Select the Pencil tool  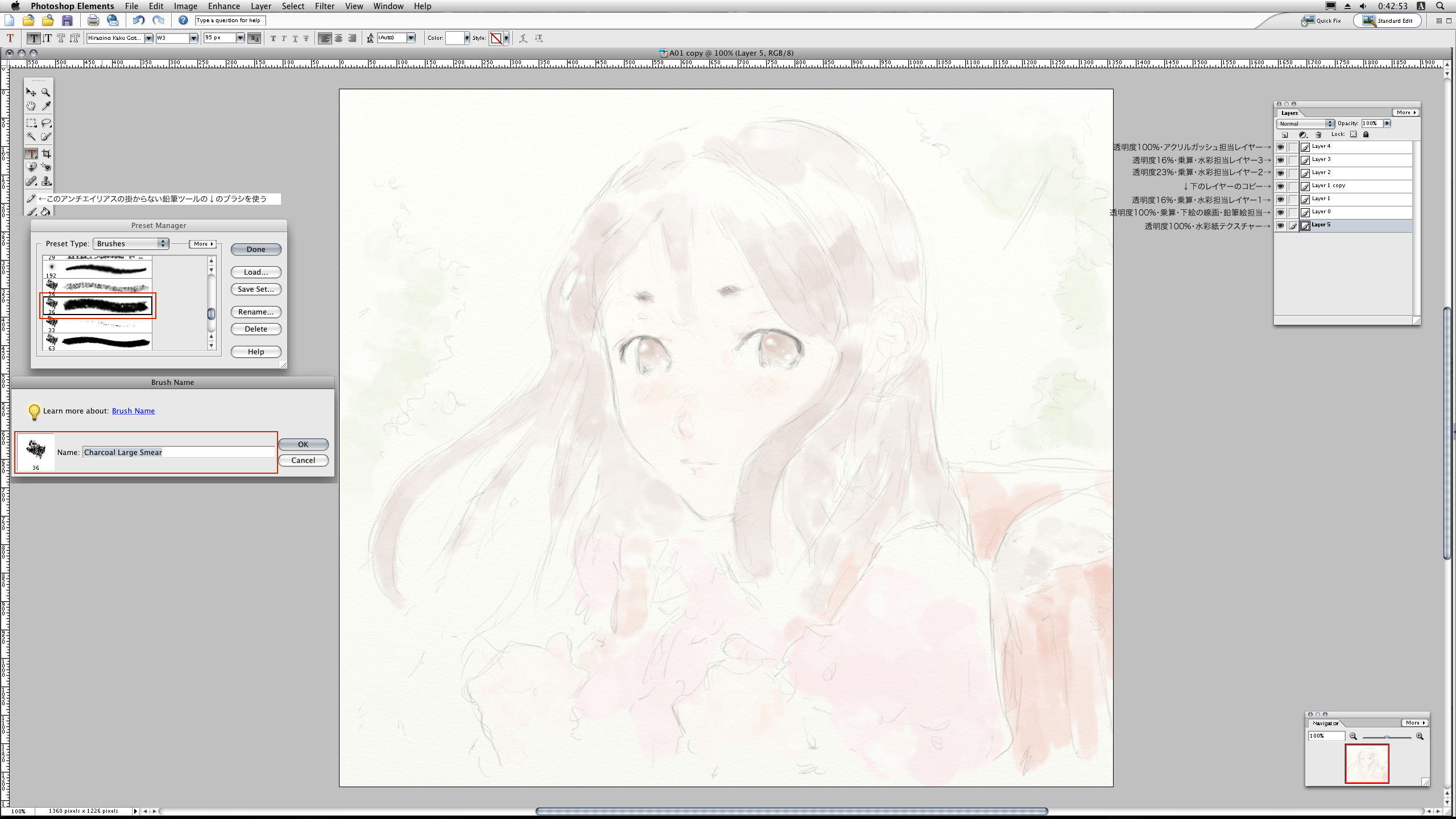[x=31, y=198]
